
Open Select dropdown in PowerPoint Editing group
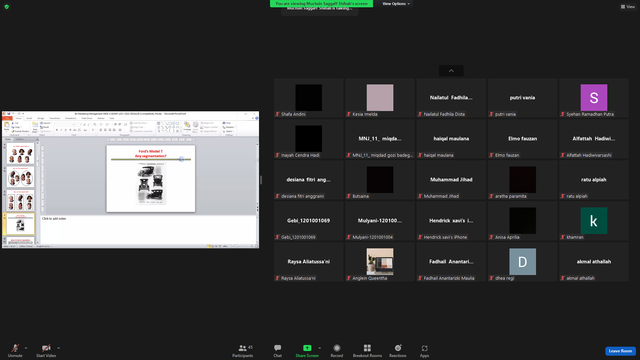(229, 131)
